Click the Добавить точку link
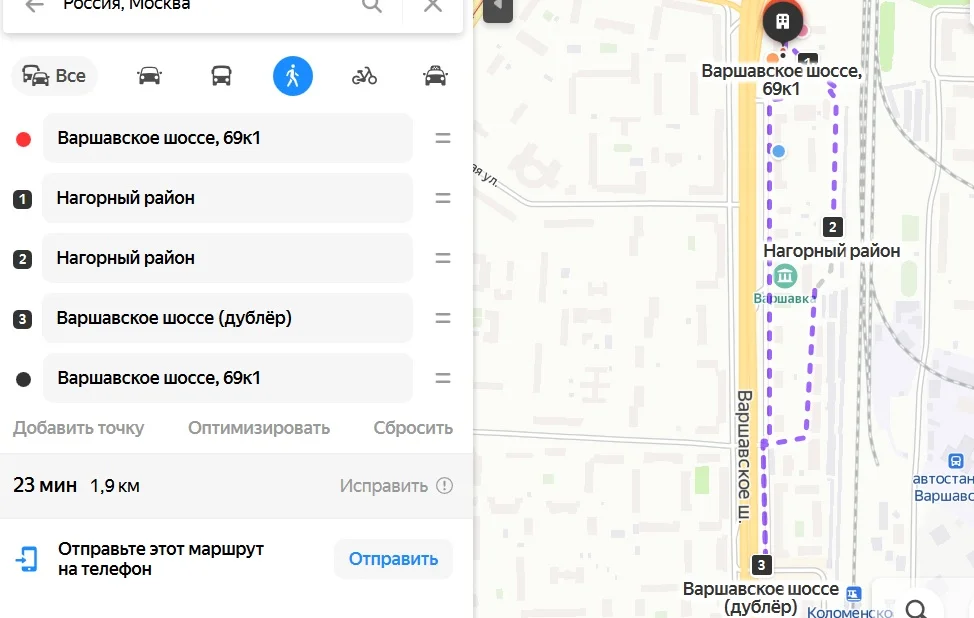 (x=78, y=428)
